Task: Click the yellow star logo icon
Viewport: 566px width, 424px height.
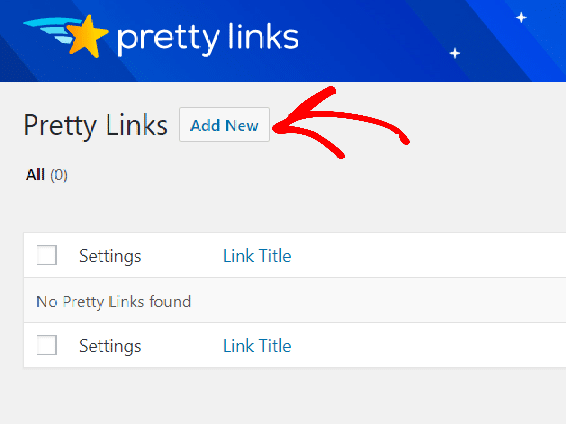Action: pos(88,36)
